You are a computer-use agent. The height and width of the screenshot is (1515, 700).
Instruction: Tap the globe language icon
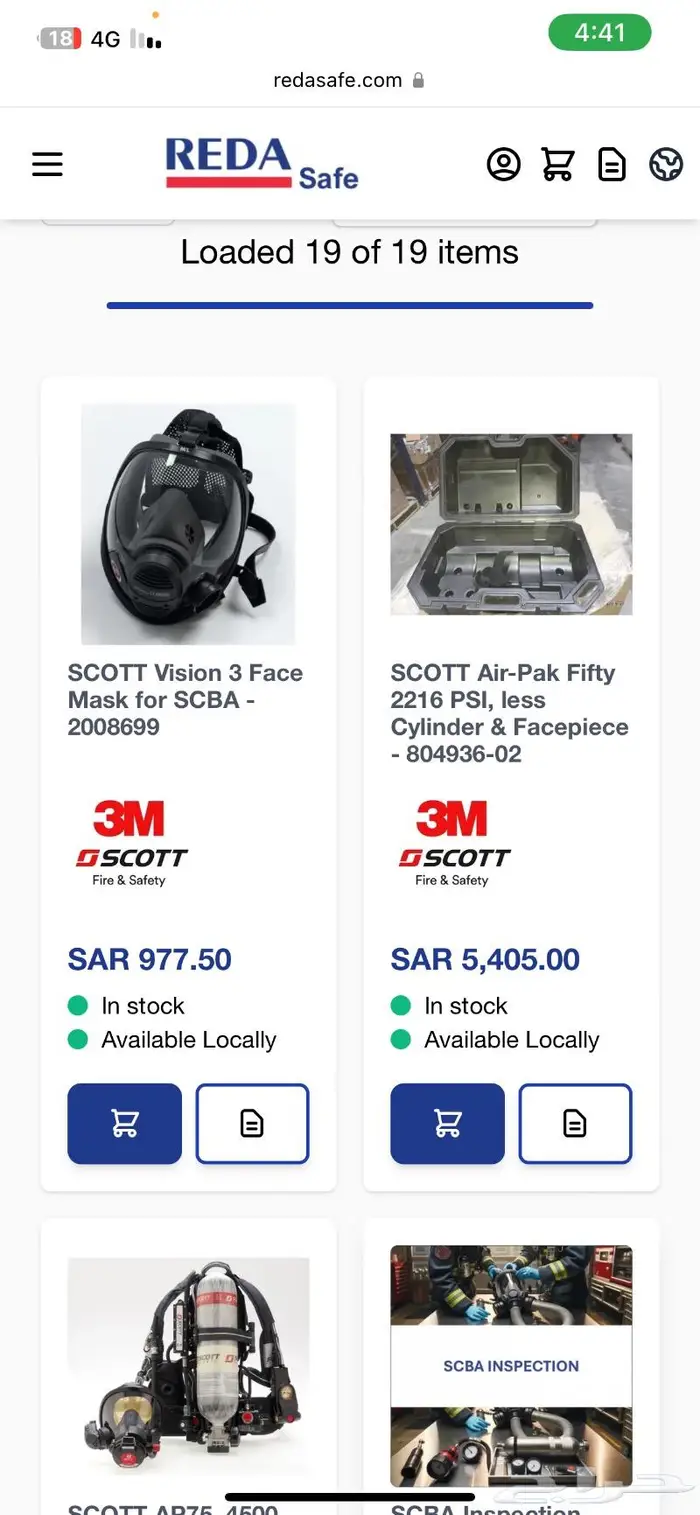666,164
